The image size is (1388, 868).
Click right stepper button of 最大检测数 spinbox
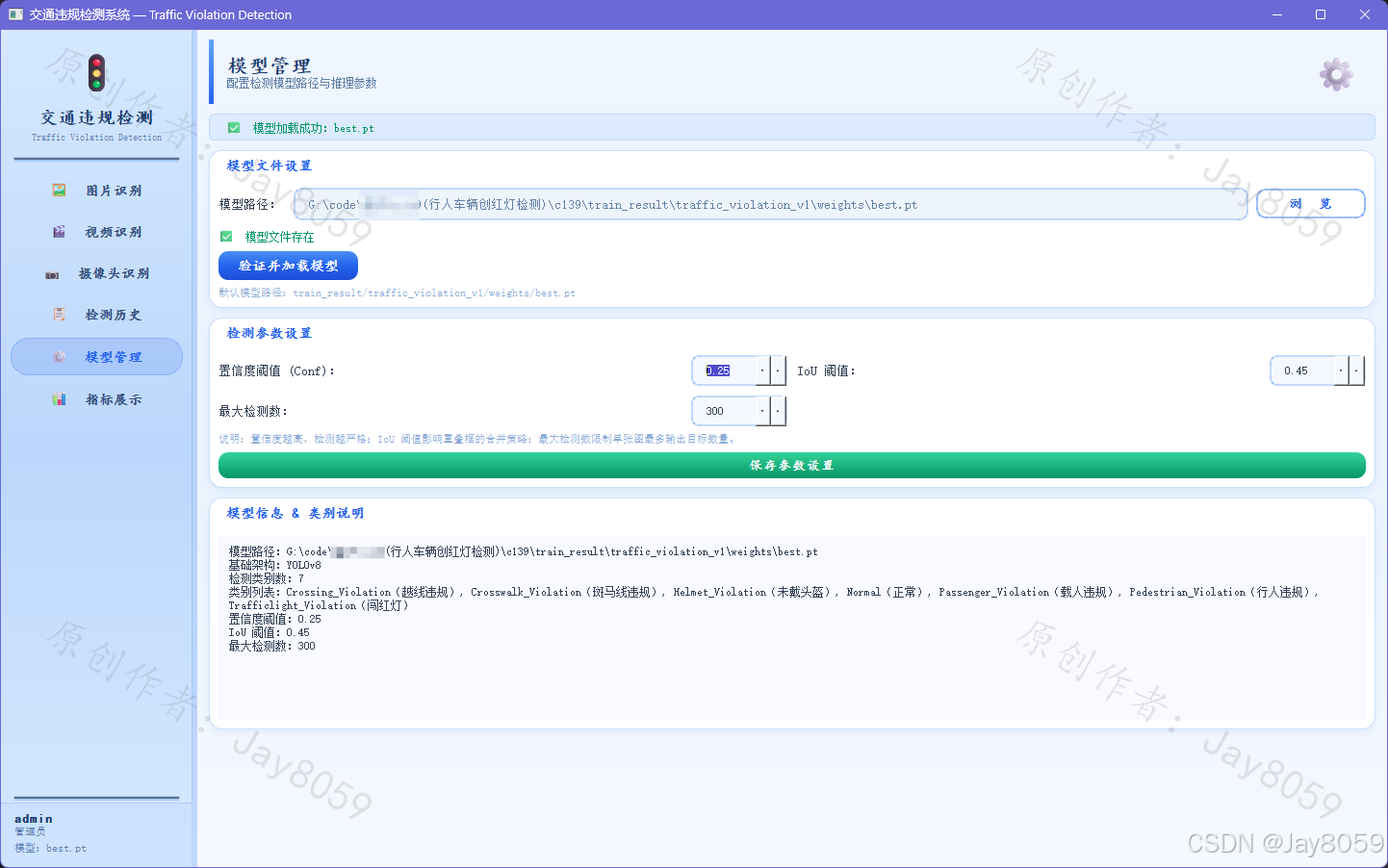coord(778,411)
